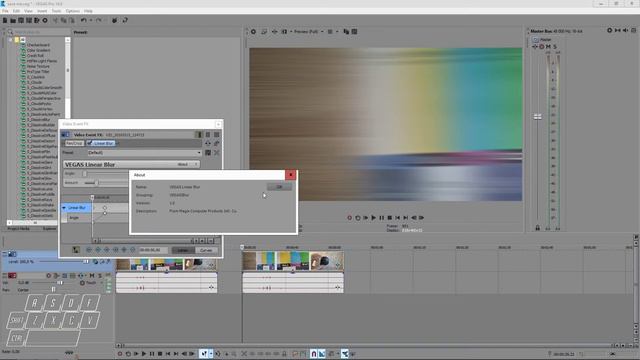Screen dimensions: 640x360
Task: Adjust the Amount slider in Linear Blur
Action: [x=97, y=183]
